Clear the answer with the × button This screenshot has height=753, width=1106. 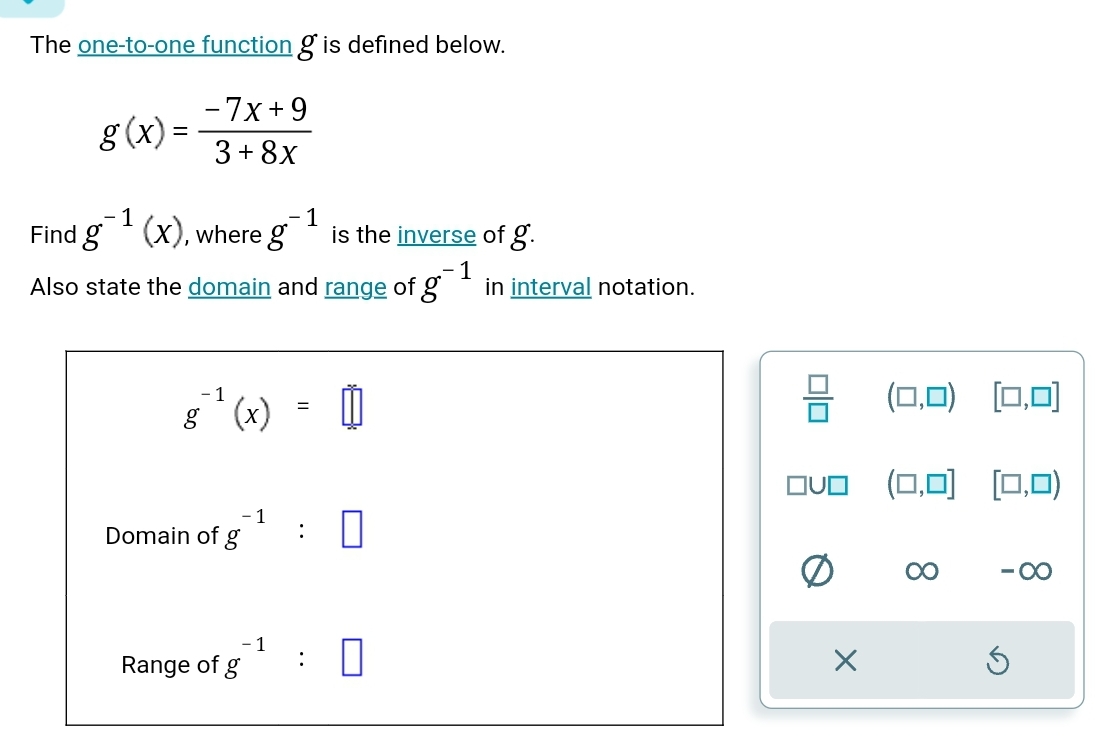843,660
